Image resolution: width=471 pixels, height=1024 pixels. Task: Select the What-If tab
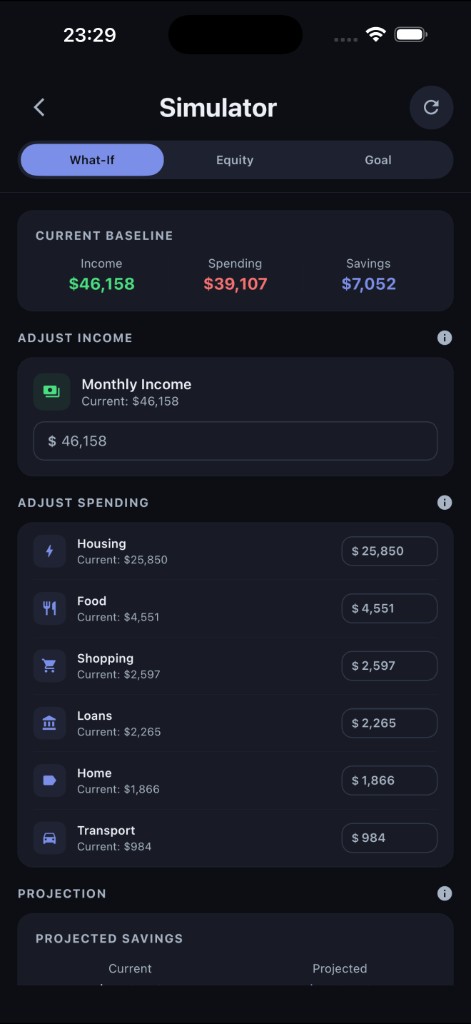pos(92,160)
